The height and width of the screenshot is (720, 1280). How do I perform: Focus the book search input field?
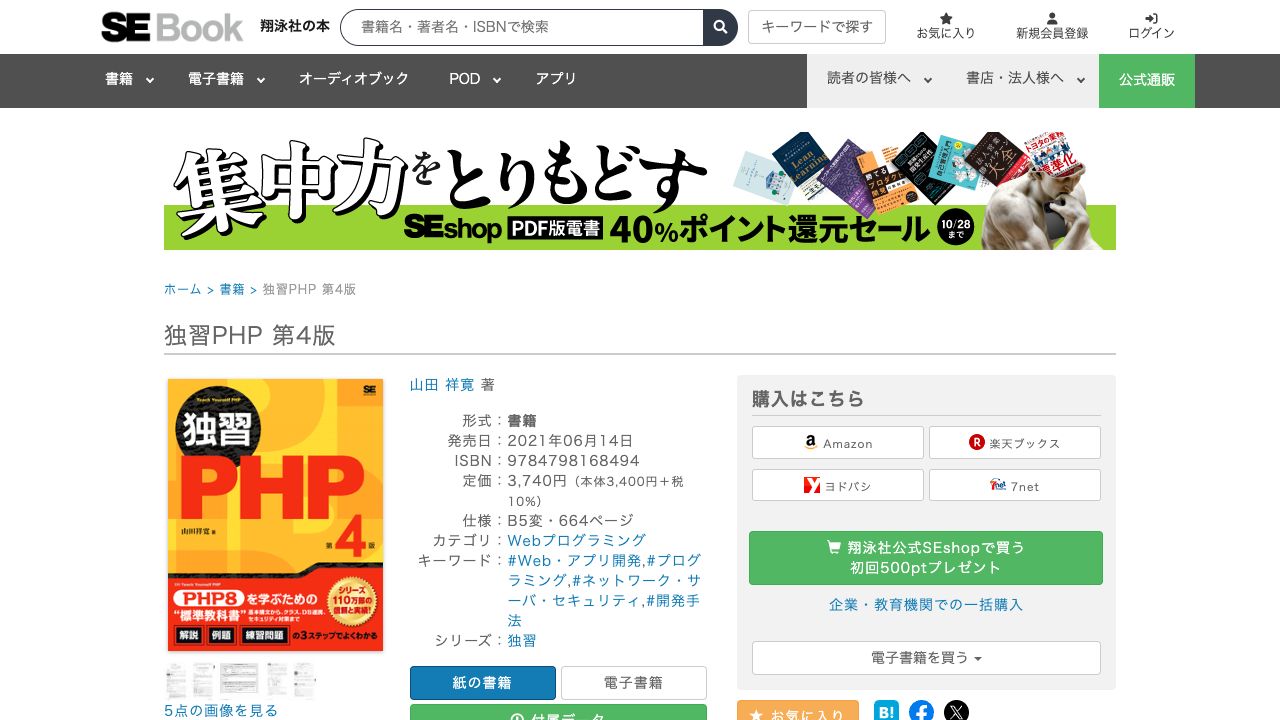[522, 27]
